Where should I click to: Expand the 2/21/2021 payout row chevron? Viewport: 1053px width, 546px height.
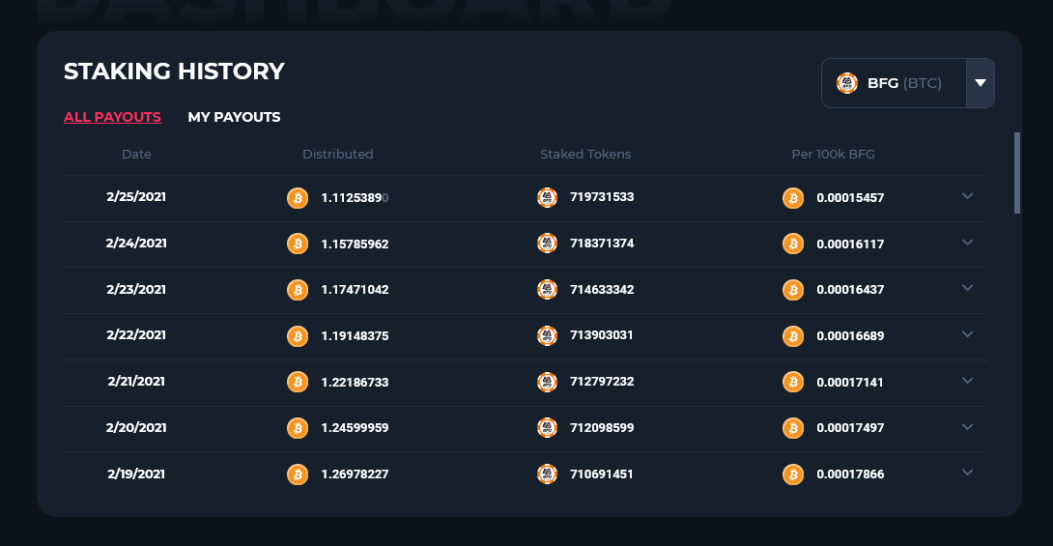coord(968,381)
